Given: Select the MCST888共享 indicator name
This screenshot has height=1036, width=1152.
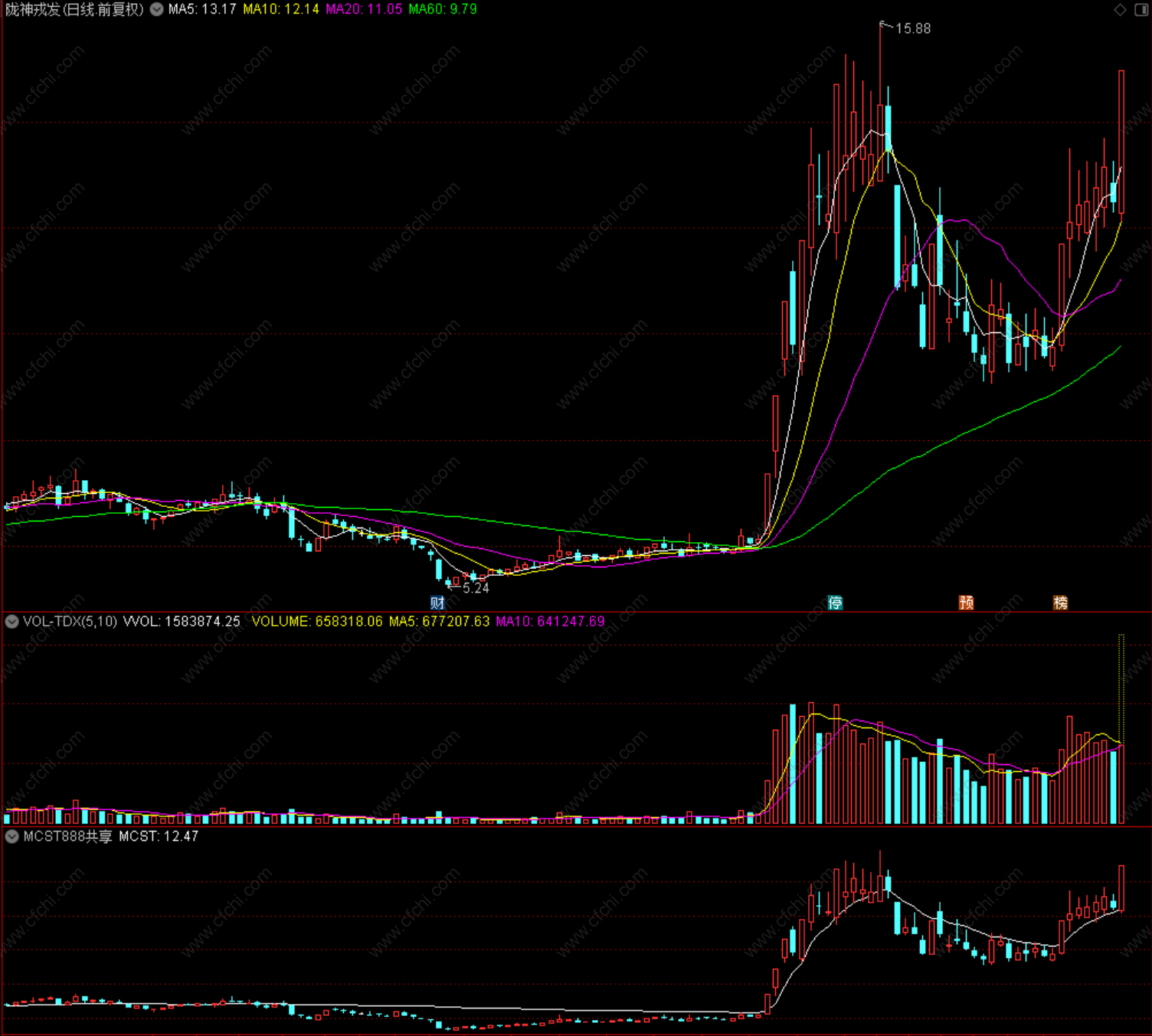Looking at the screenshot, I should coord(67,836).
